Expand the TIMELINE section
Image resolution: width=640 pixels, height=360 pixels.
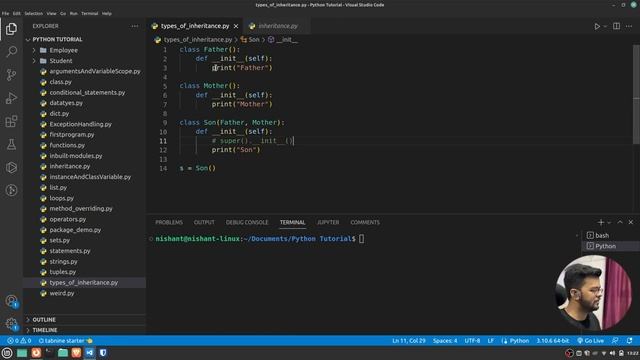(84, 330)
